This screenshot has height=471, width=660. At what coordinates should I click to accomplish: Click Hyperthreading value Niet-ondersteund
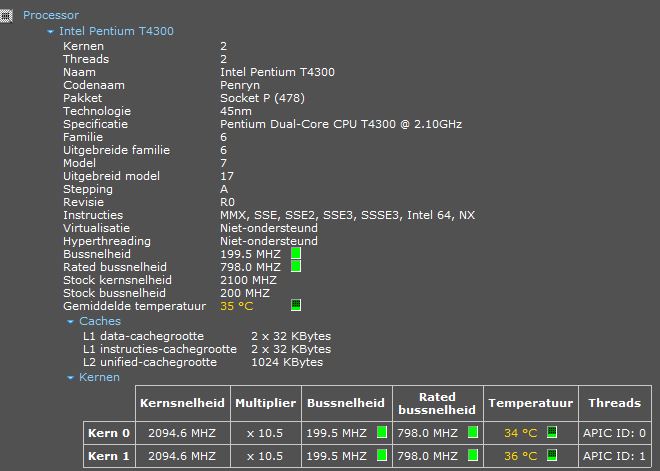point(269,241)
